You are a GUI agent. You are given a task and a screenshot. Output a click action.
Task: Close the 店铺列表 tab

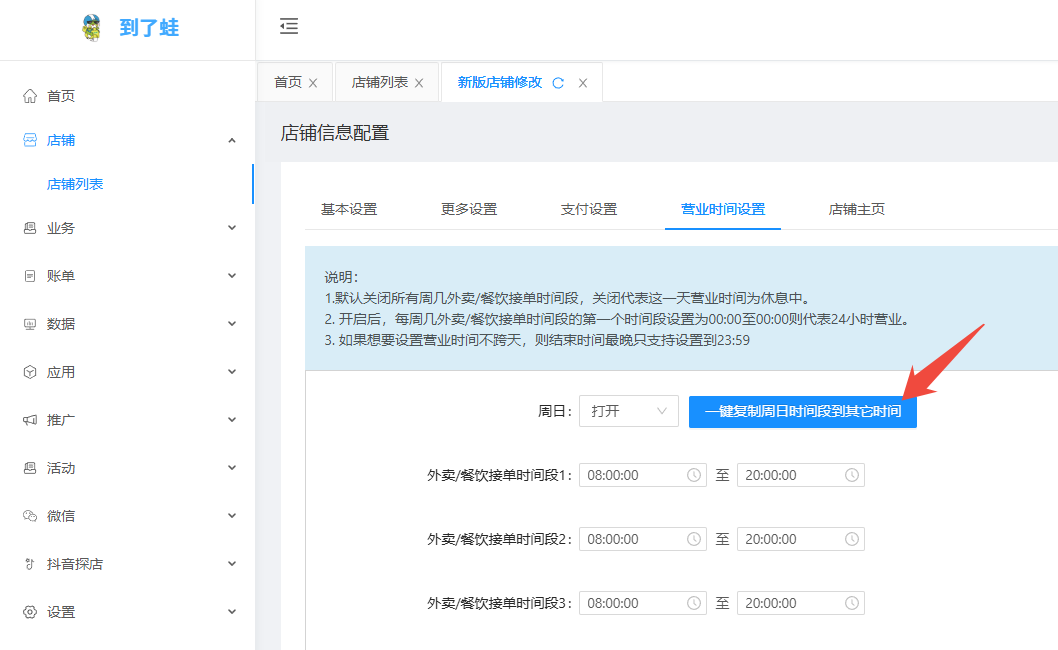[x=419, y=83]
